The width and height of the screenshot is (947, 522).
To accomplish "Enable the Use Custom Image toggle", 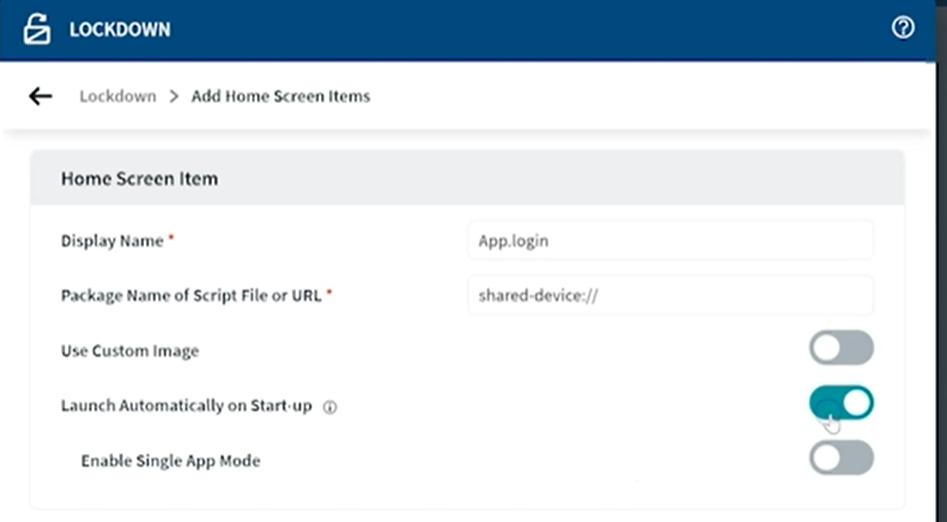I will (841, 348).
